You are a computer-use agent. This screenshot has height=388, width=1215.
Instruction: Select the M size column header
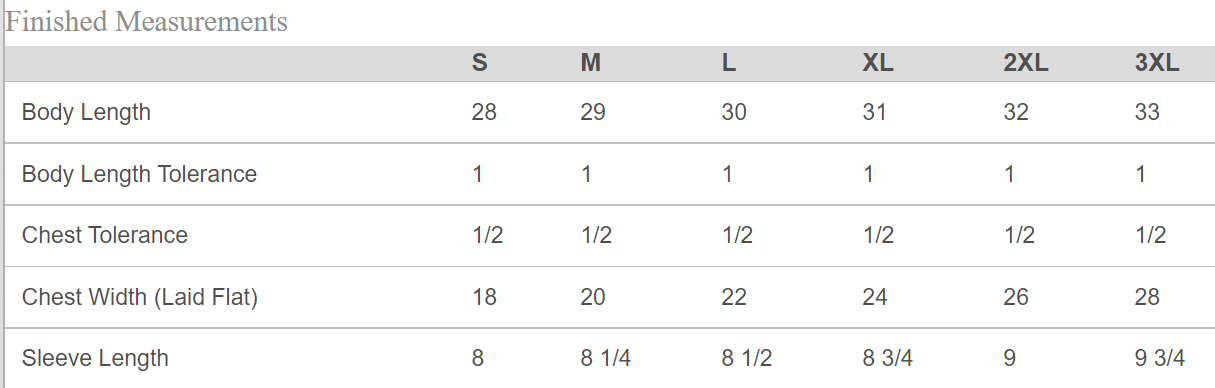coord(591,63)
